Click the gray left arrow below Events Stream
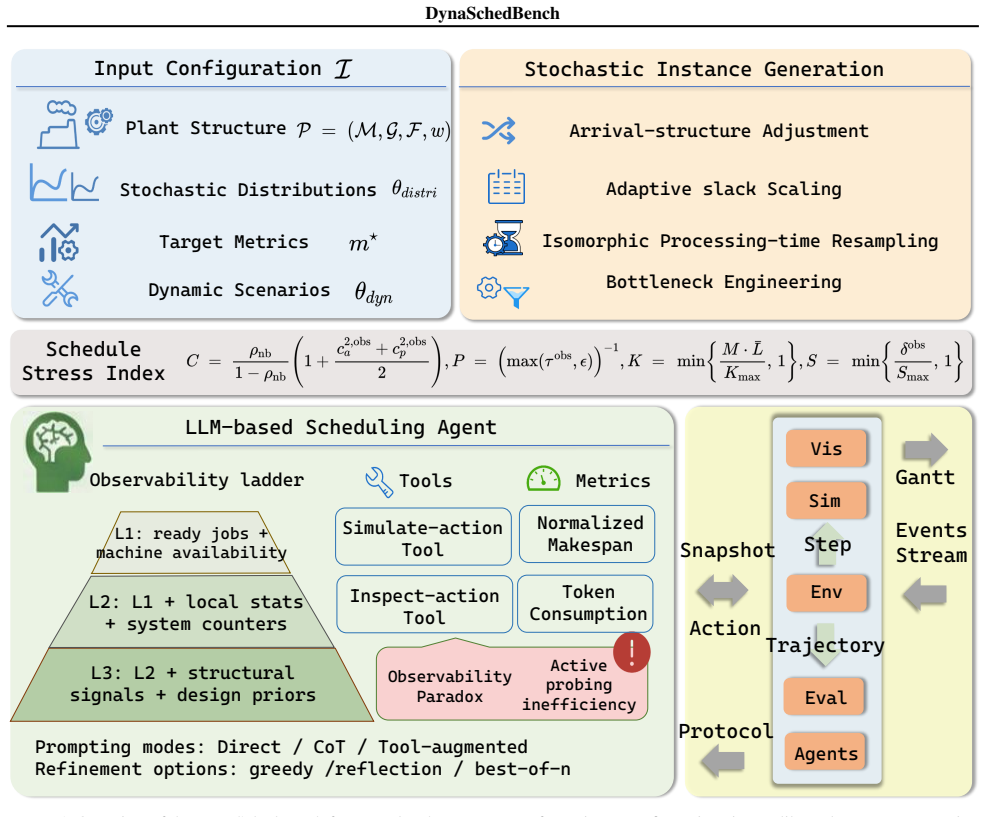985x817 pixels. 925,594
